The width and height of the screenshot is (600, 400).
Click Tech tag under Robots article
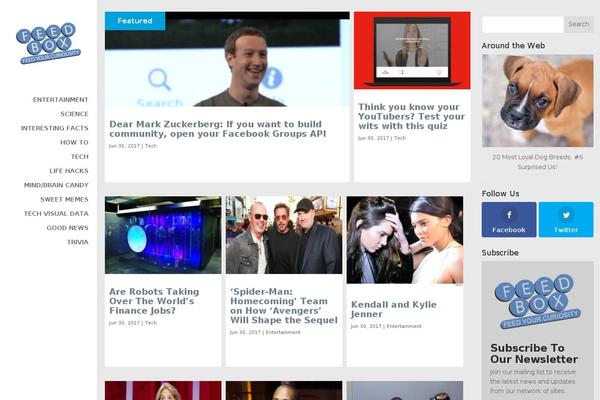151,323
